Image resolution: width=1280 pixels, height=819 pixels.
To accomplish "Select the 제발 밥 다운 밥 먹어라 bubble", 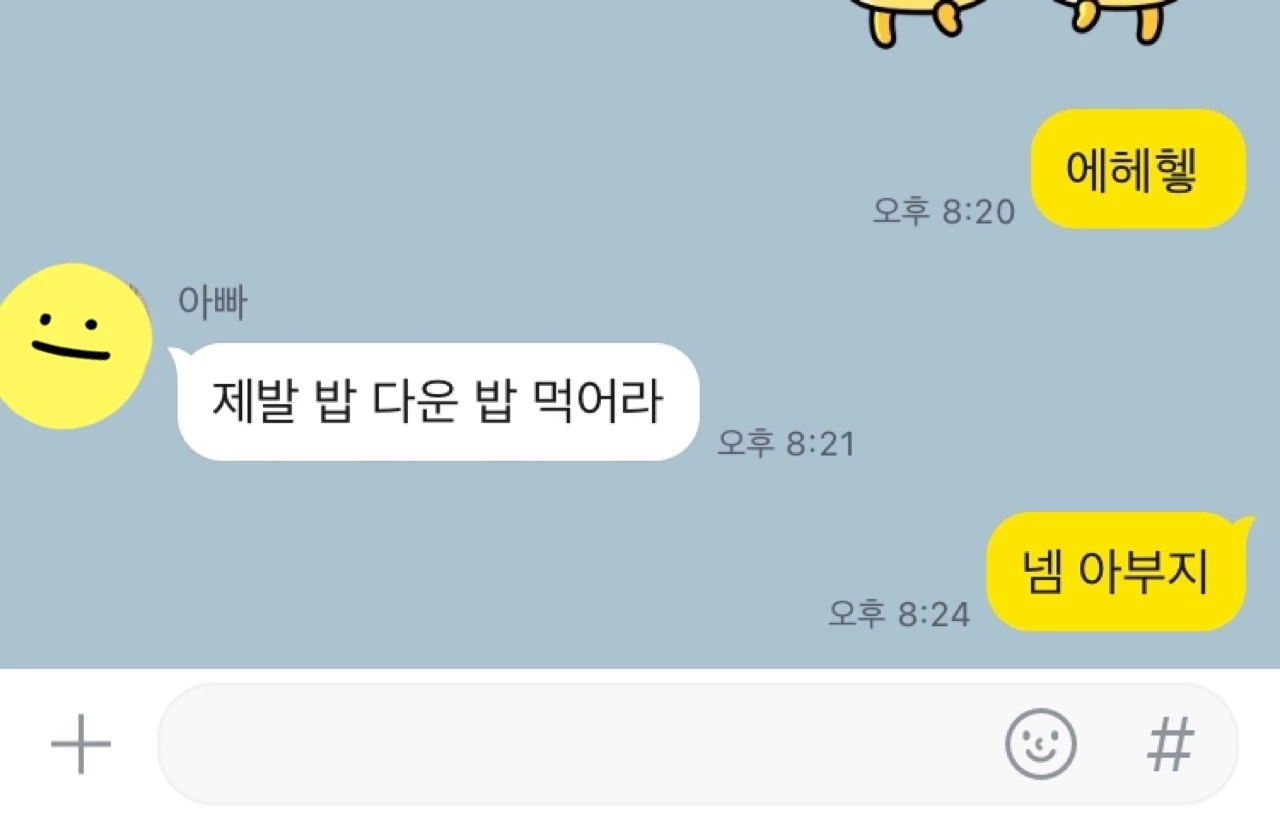I will [x=437, y=402].
